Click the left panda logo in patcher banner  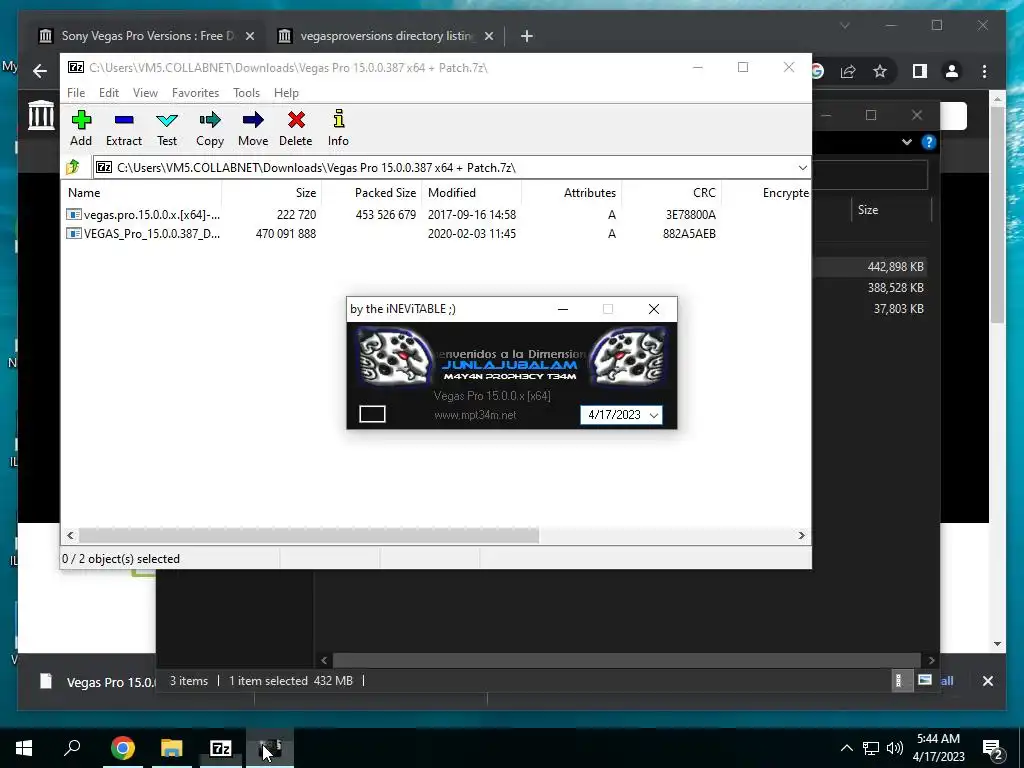click(x=394, y=355)
